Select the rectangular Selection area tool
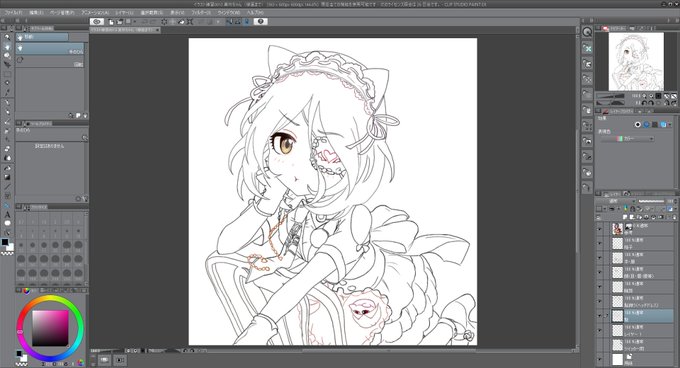Image resolution: width=680 pixels, height=368 pixels. [x=7, y=74]
